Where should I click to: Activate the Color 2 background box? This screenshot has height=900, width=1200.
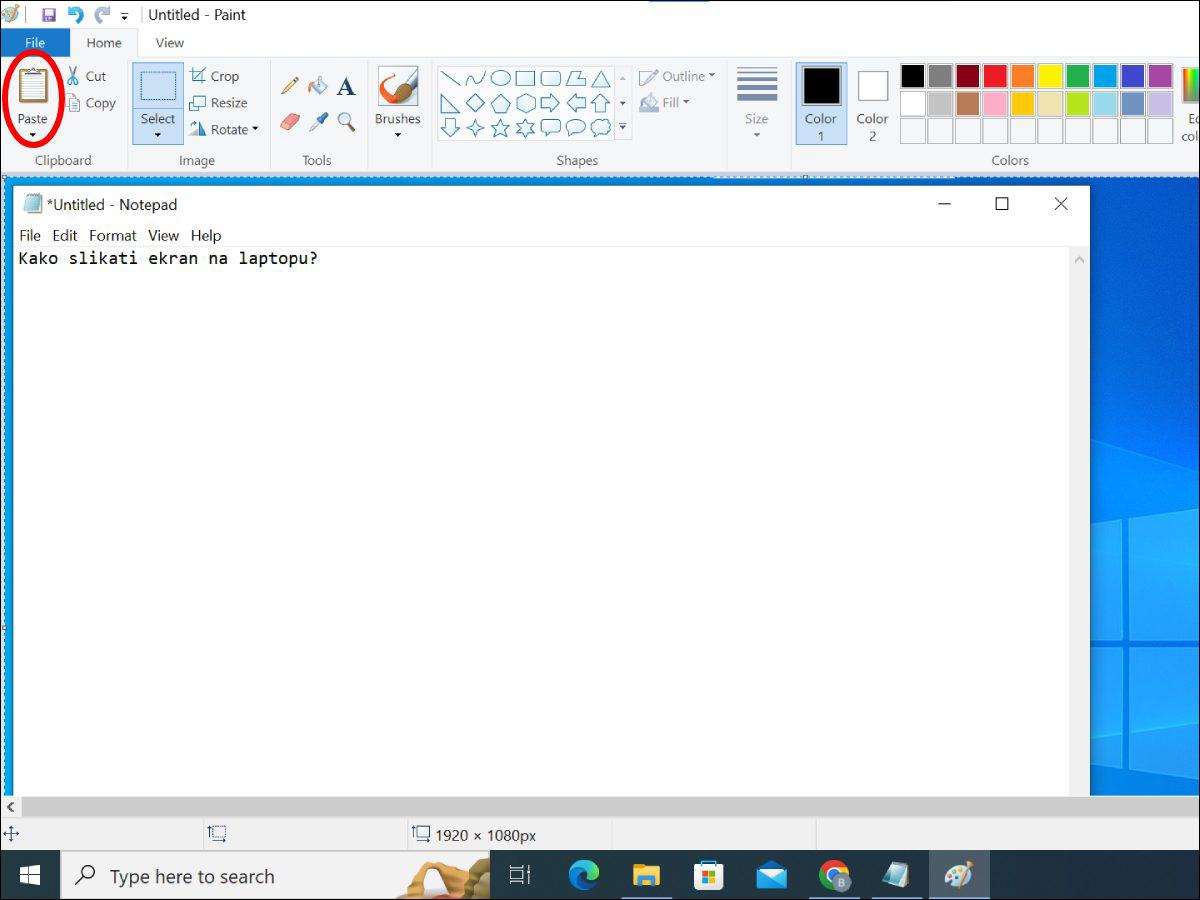tap(872, 104)
